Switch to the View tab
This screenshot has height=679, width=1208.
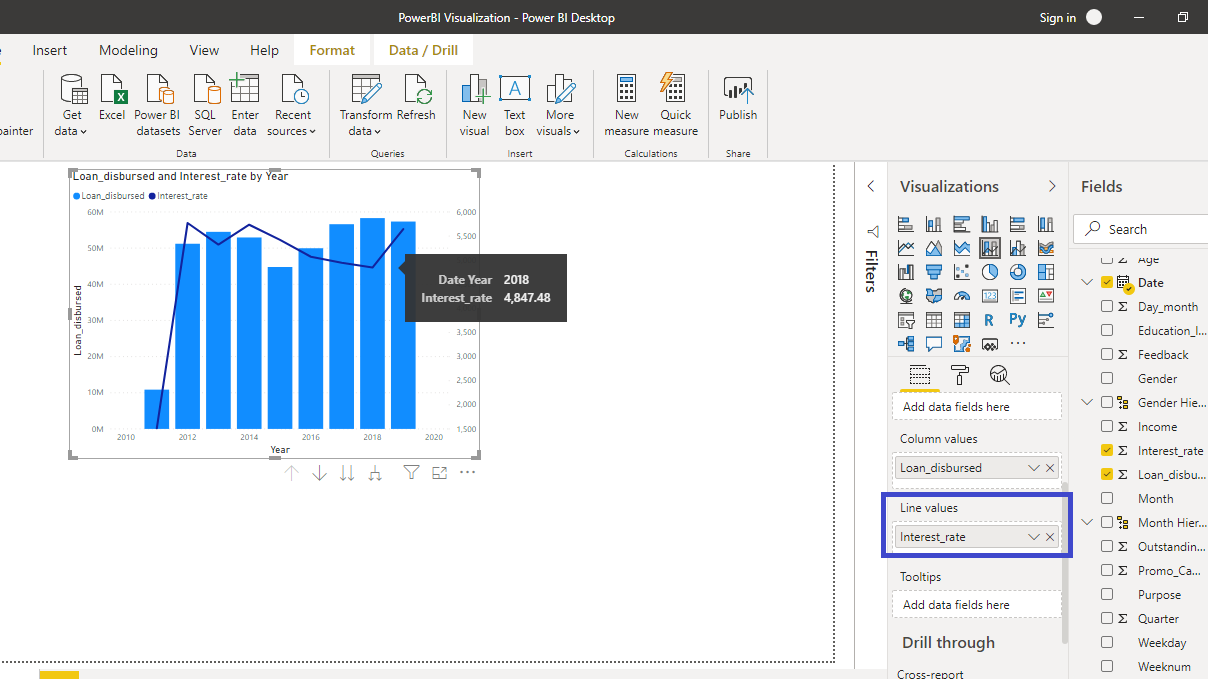point(204,50)
